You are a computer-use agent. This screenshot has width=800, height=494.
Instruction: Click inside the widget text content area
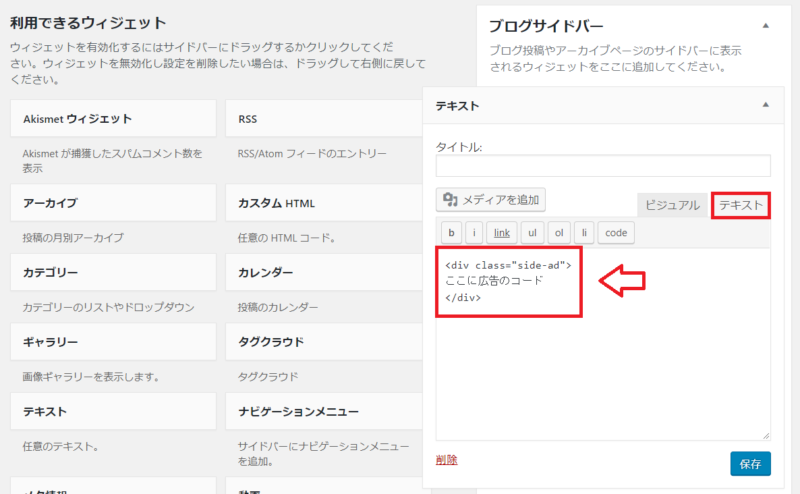pos(603,344)
